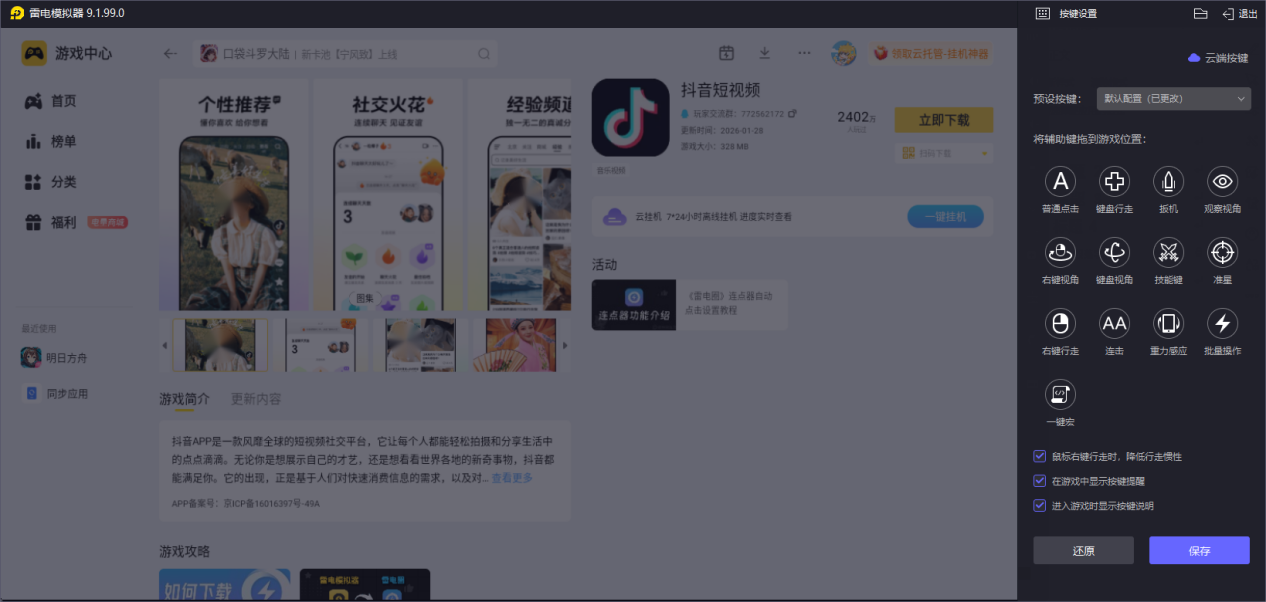The width and height of the screenshot is (1266, 602).
Task: Expand description with 查看更多 link
Action: pyautogui.click(x=512, y=478)
